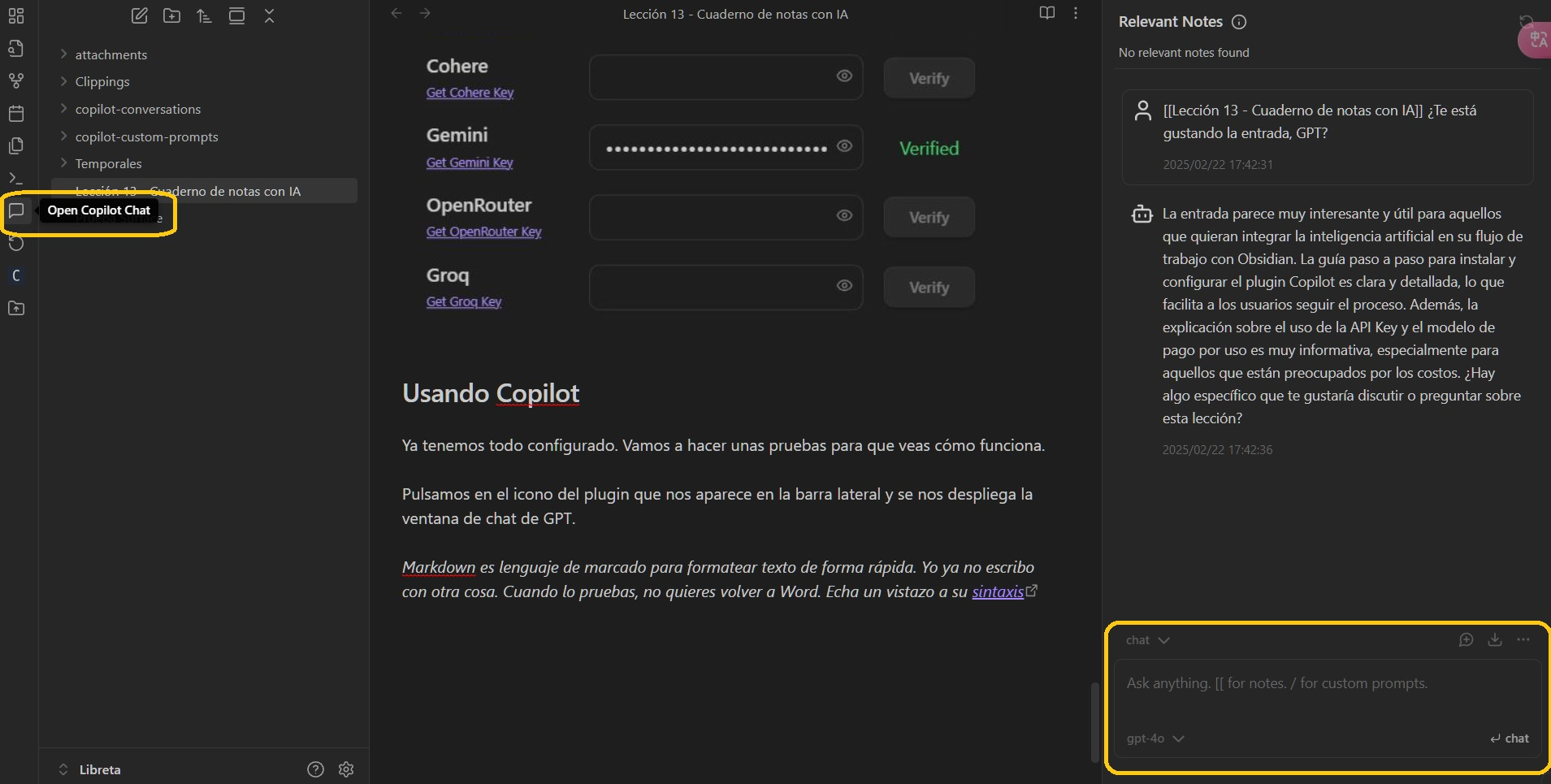Click the pink floating translate button

pyautogui.click(x=1535, y=39)
